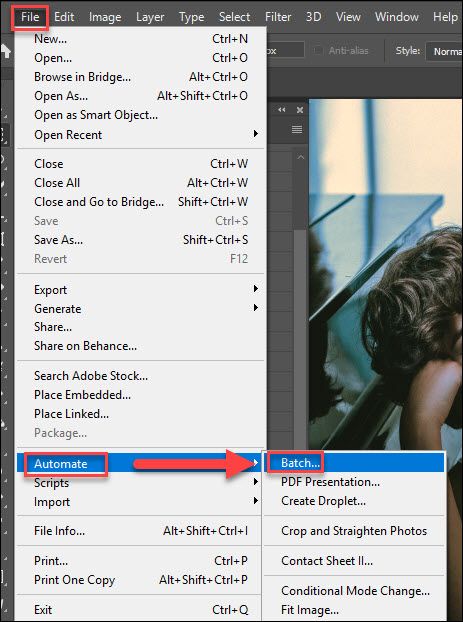Select Close and Go to Bridge...

tap(140, 202)
